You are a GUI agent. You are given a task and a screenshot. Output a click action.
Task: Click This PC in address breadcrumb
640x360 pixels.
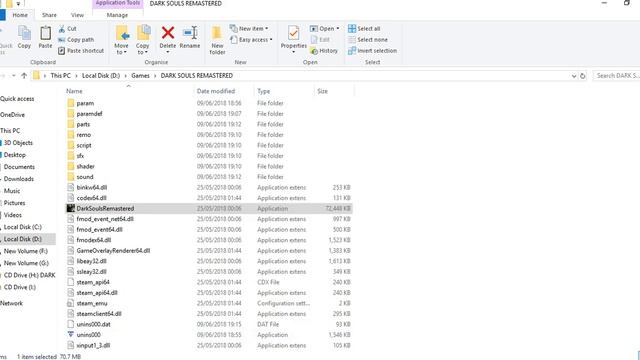pos(60,76)
